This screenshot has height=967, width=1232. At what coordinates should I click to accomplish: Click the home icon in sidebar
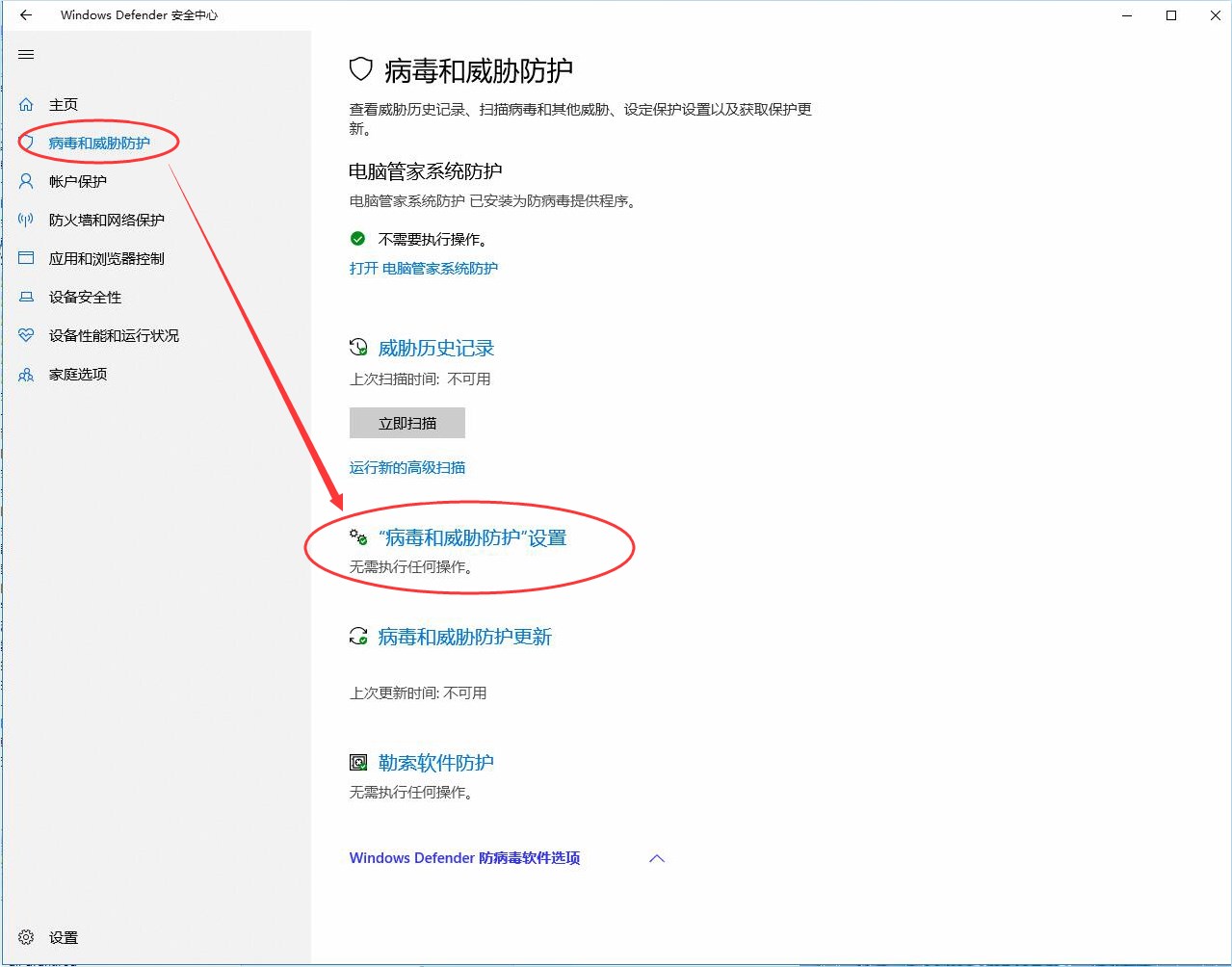(x=26, y=104)
